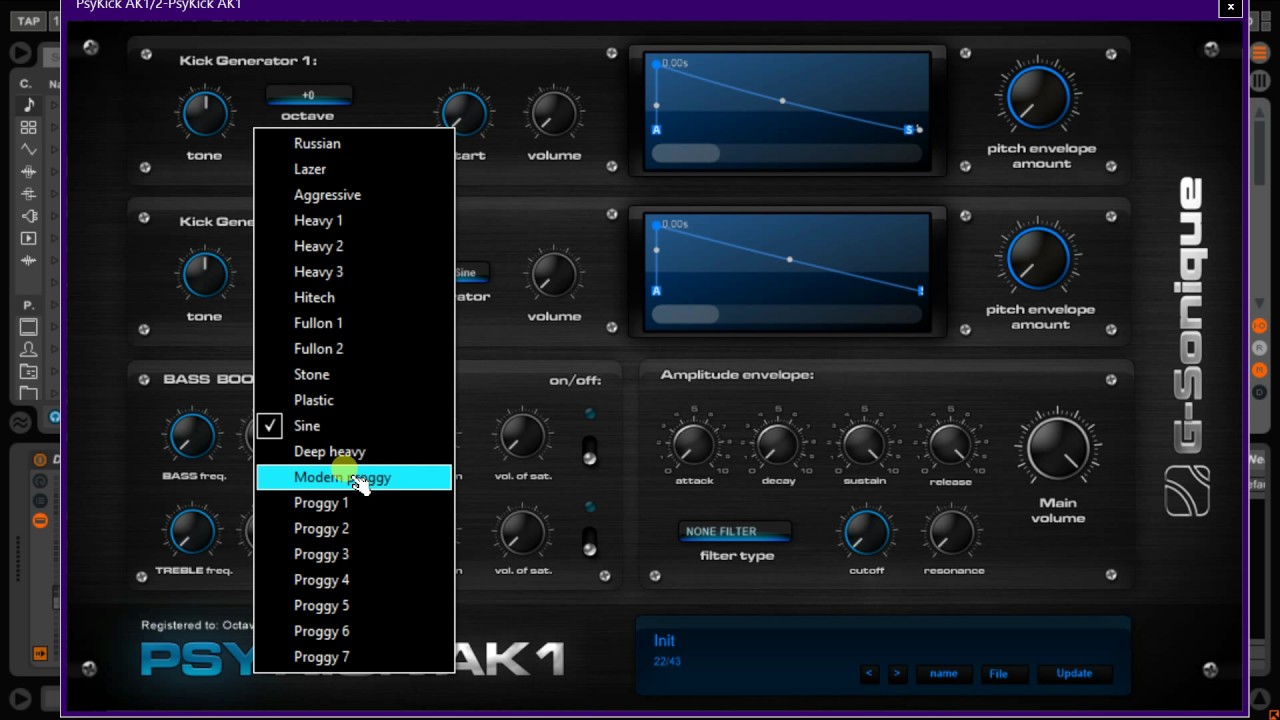Screen dimensions: 1280x720
Task: Click the amplitude envelope attack knob
Action: (695, 443)
